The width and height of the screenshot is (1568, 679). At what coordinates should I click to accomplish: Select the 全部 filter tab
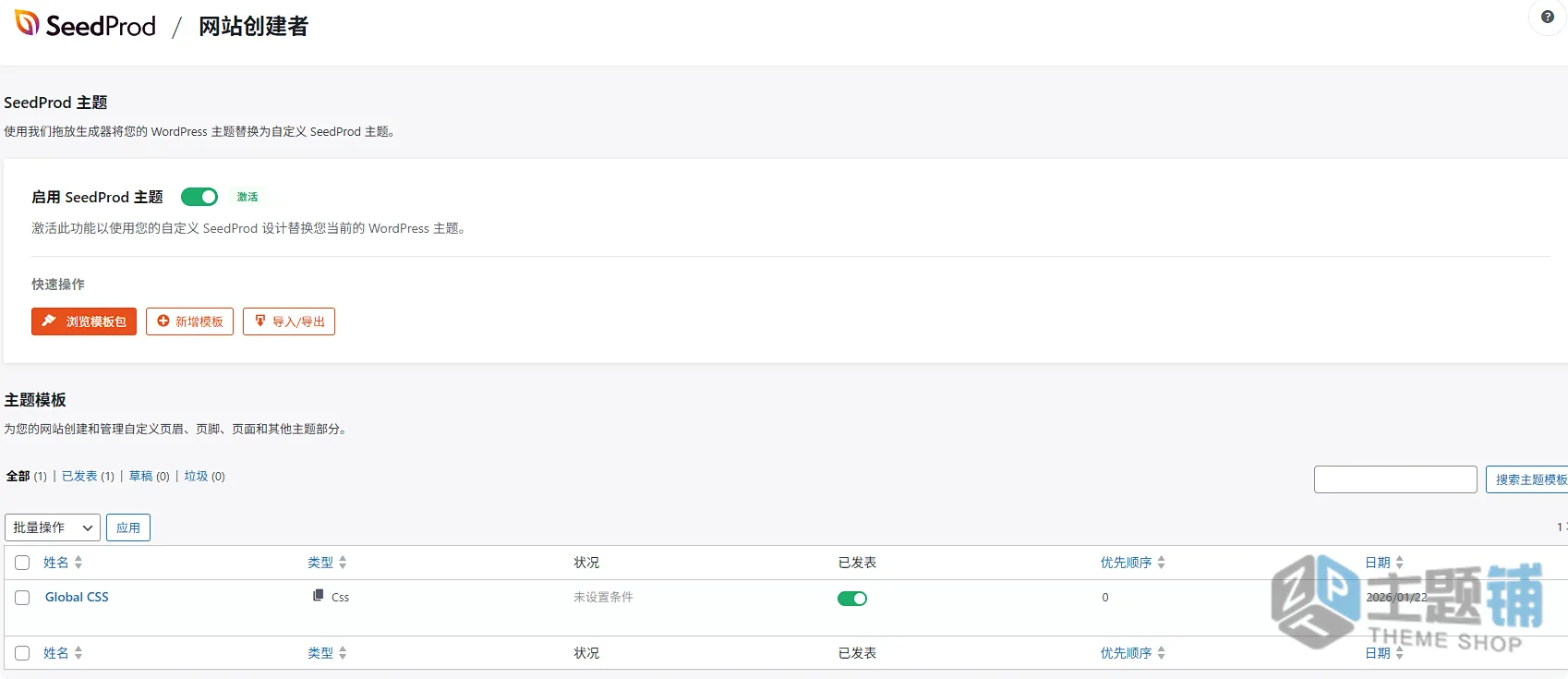pyautogui.click(x=18, y=476)
